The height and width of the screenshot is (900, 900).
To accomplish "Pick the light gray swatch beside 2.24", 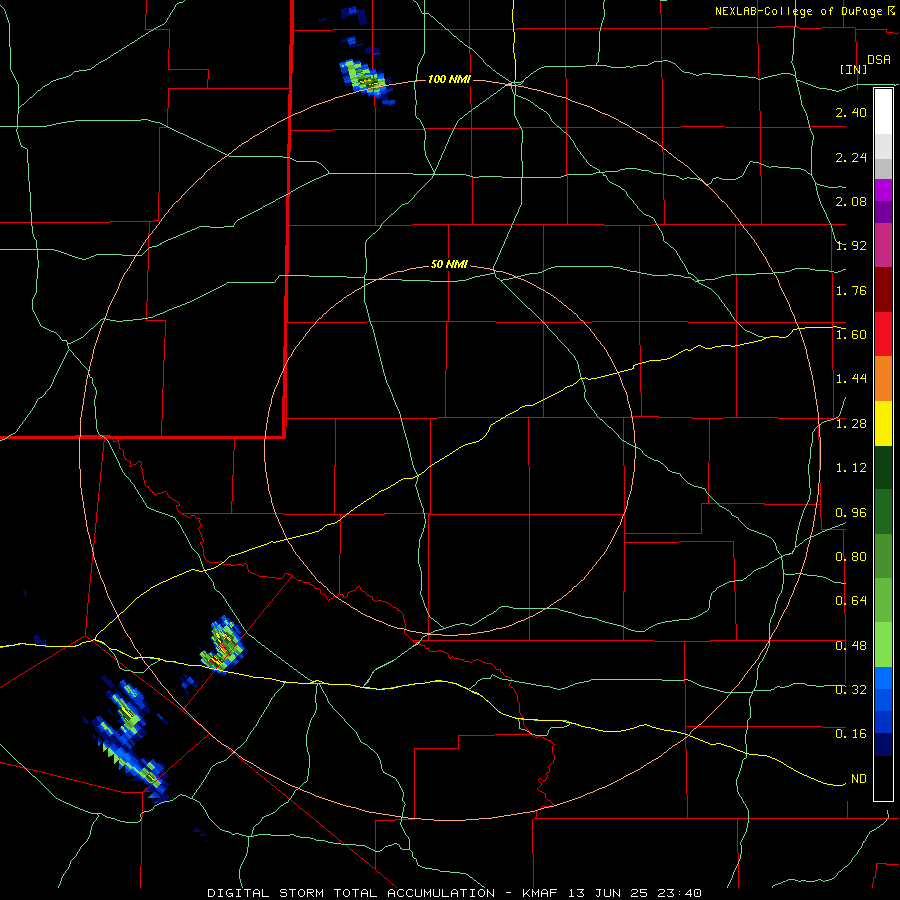I will click(883, 146).
